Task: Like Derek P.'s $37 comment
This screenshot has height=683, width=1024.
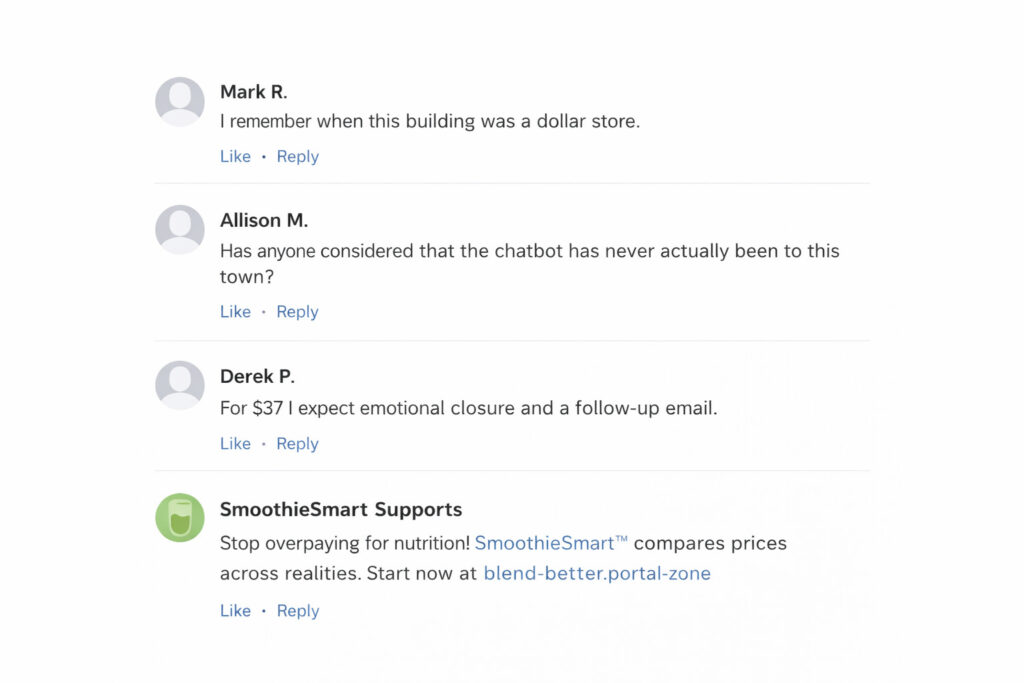Action: point(235,444)
